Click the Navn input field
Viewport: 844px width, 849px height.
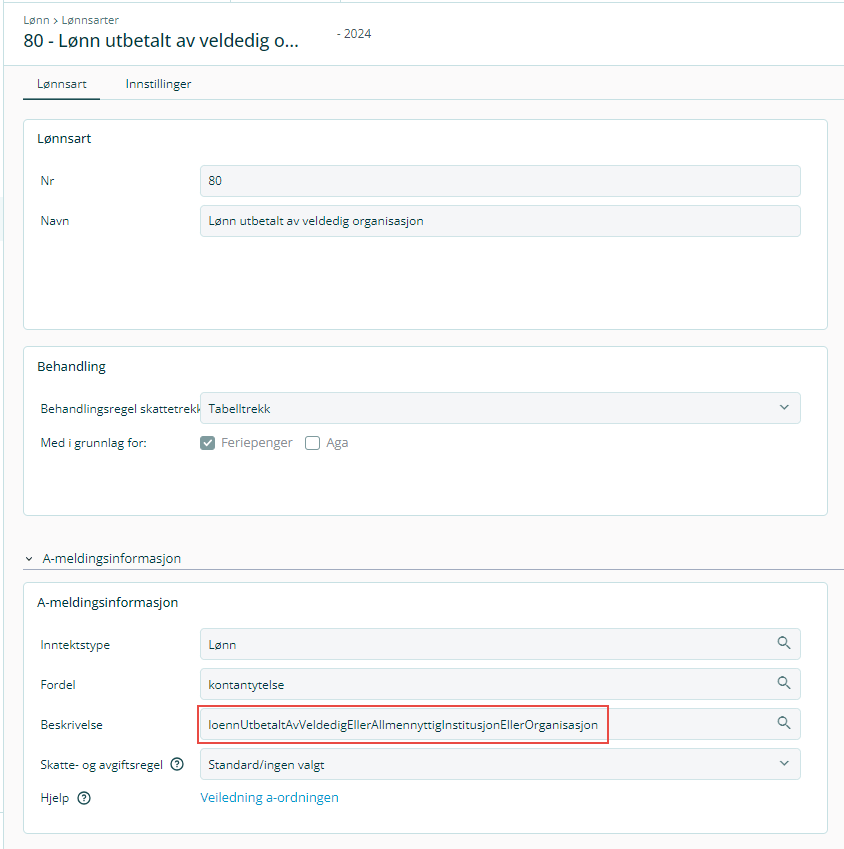(500, 221)
